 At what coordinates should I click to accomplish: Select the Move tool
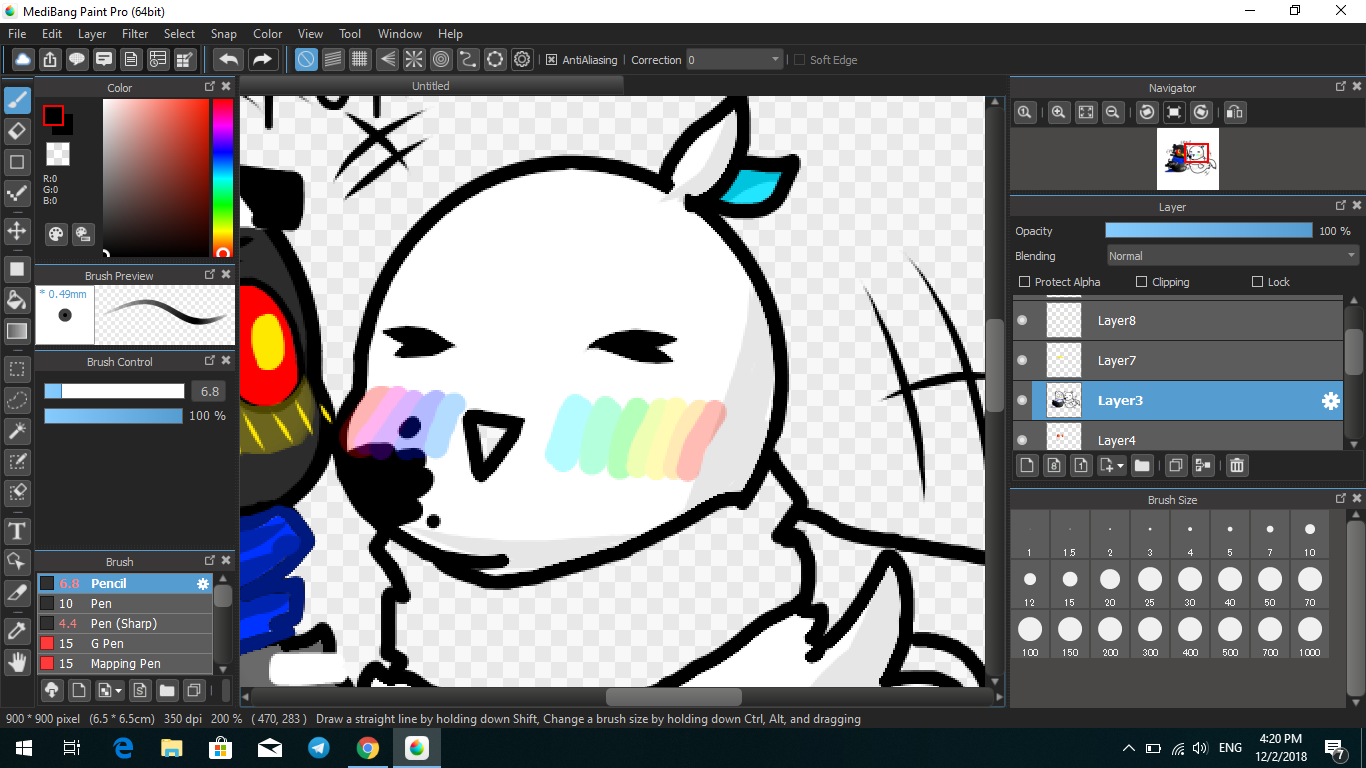tap(17, 231)
